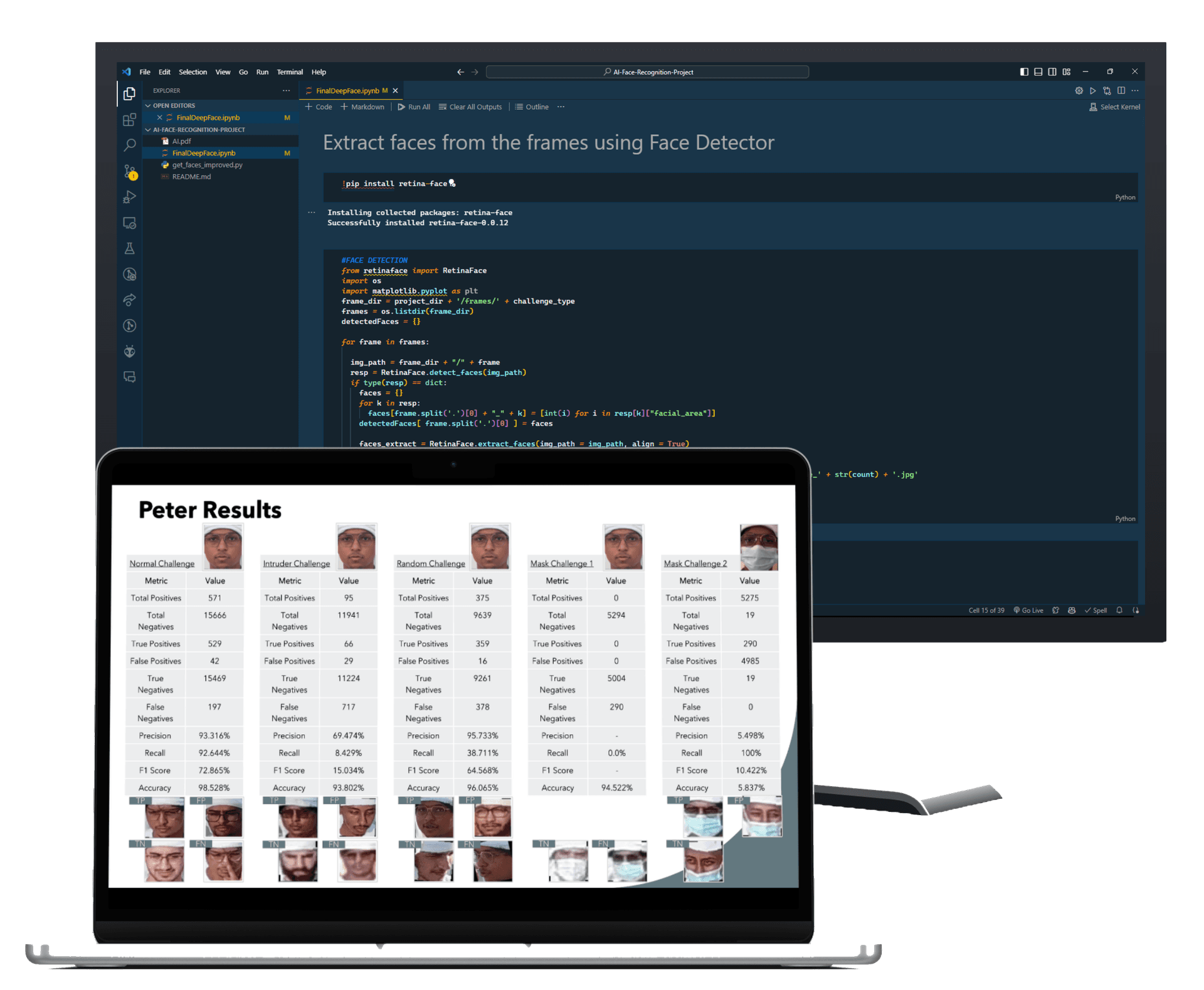The height and width of the screenshot is (990, 1204).
Task: Open the editor title bar more actions ellipsis
Action: pos(1135,90)
